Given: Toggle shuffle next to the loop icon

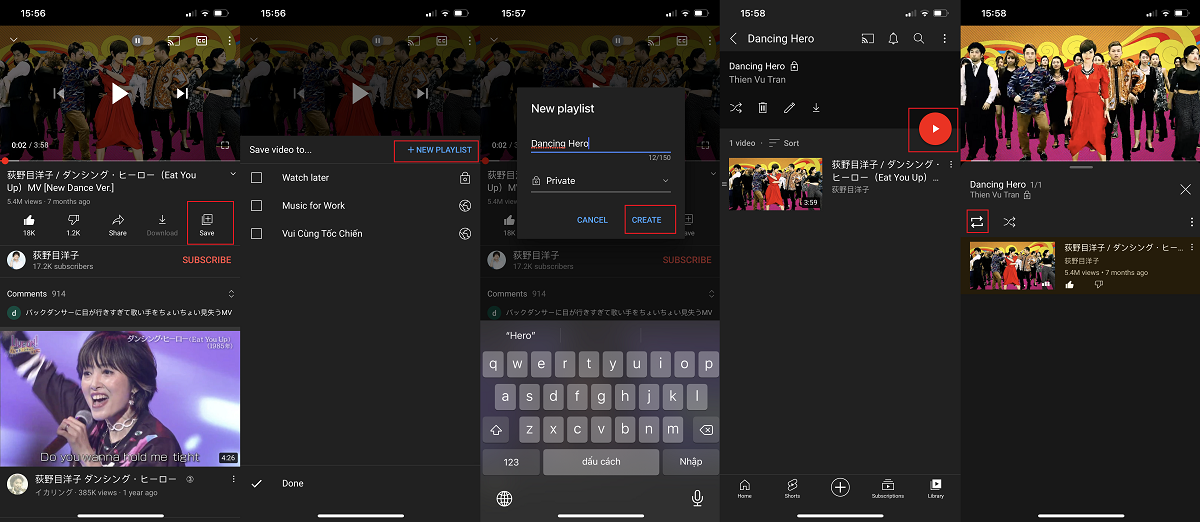Looking at the screenshot, I should [x=1010, y=221].
